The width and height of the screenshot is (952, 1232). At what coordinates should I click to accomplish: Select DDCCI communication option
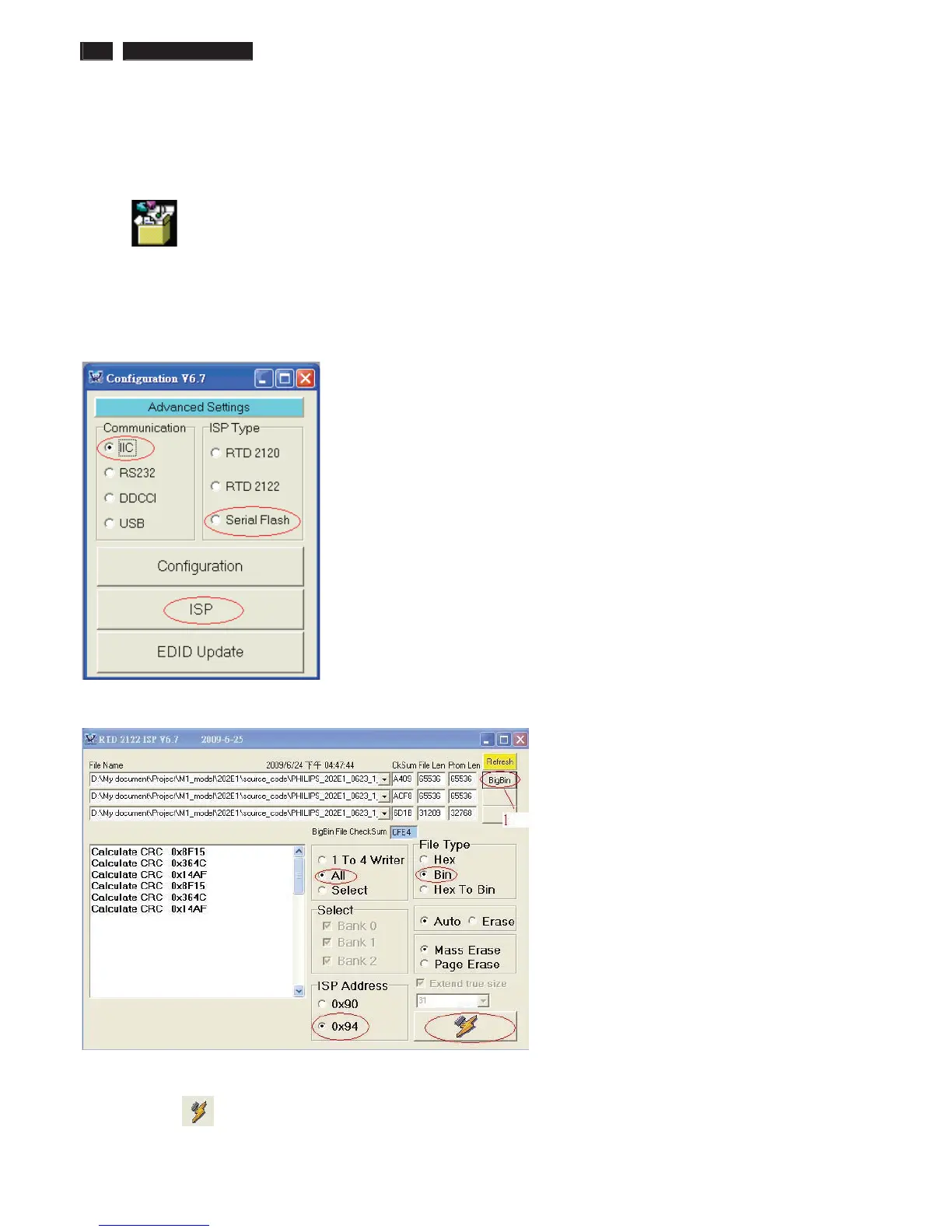pyautogui.click(x=130, y=498)
